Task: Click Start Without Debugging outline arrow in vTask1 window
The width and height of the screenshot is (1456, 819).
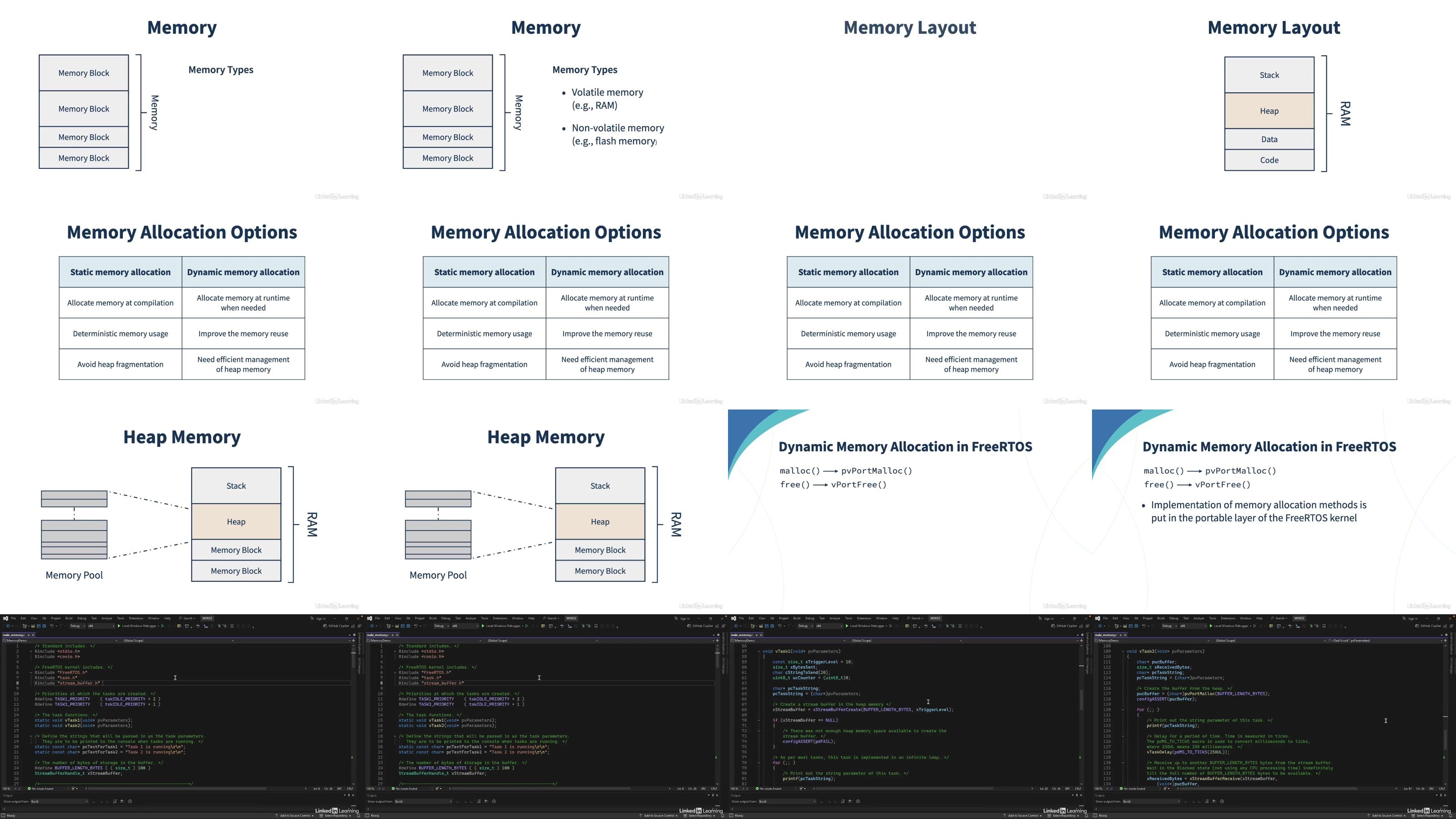Action: click(x=891, y=626)
